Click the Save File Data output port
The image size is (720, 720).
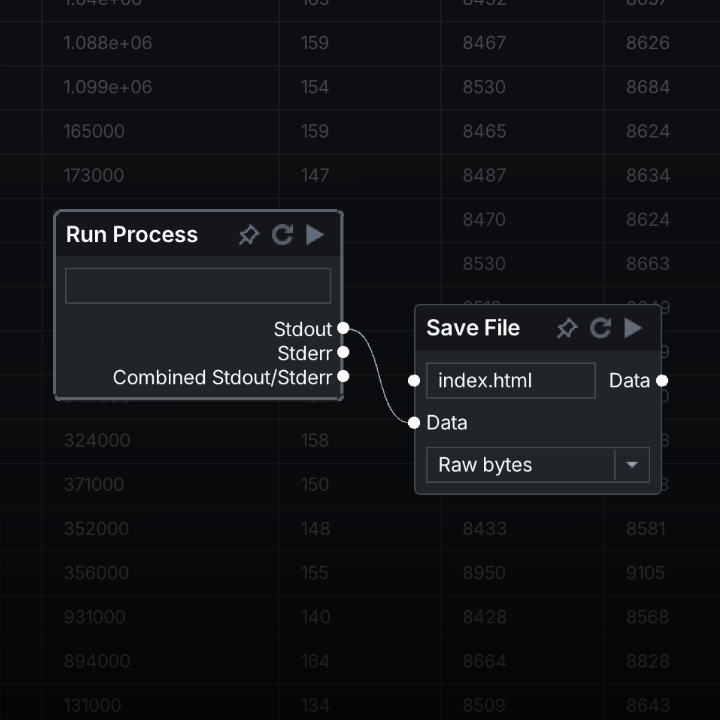(662, 381)
